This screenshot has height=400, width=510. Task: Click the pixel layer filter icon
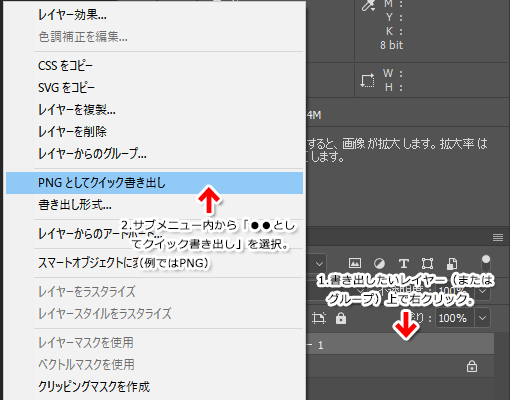(x=355, y=263)
